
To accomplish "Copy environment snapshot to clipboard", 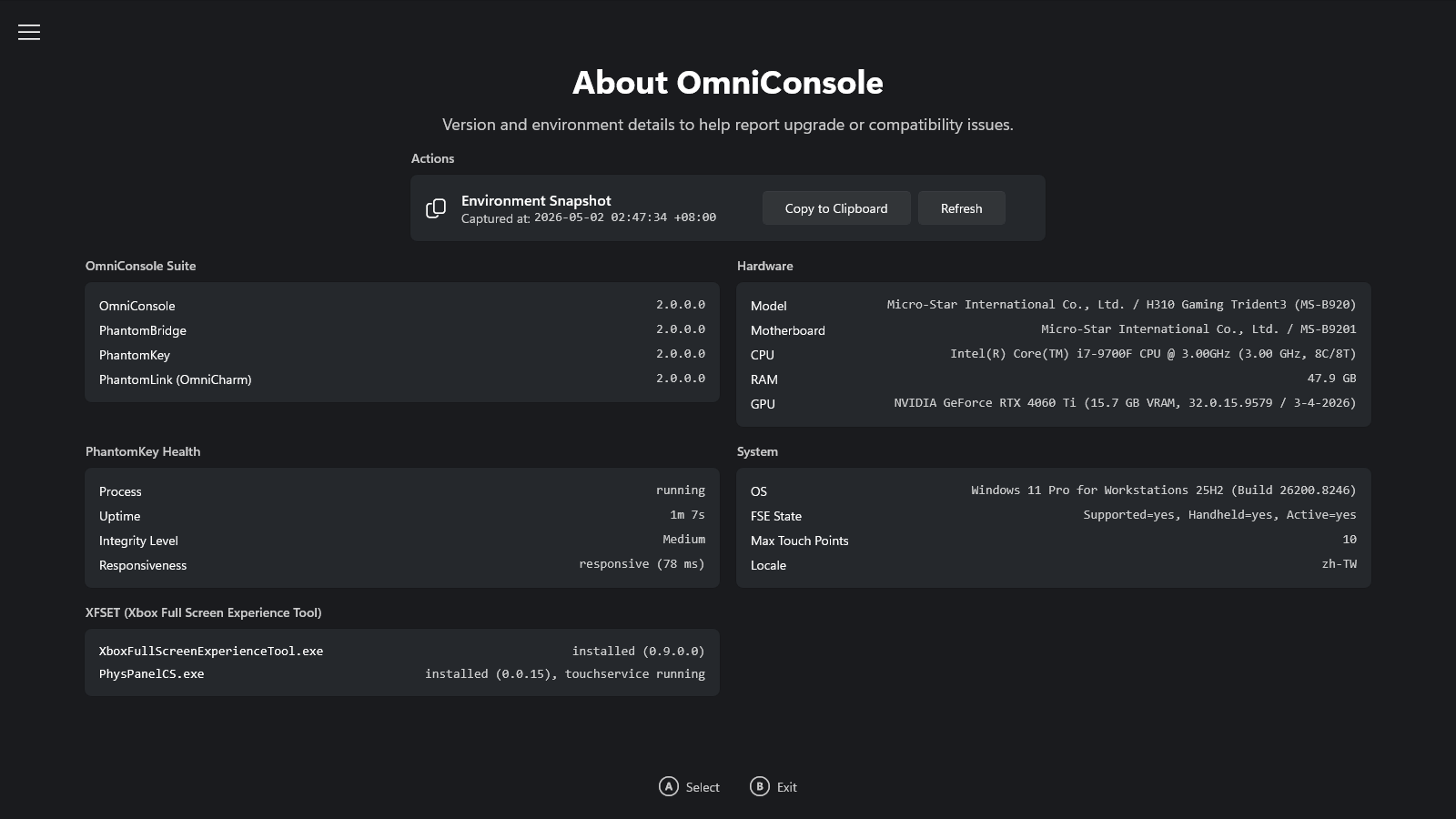I will pos(836,208).
